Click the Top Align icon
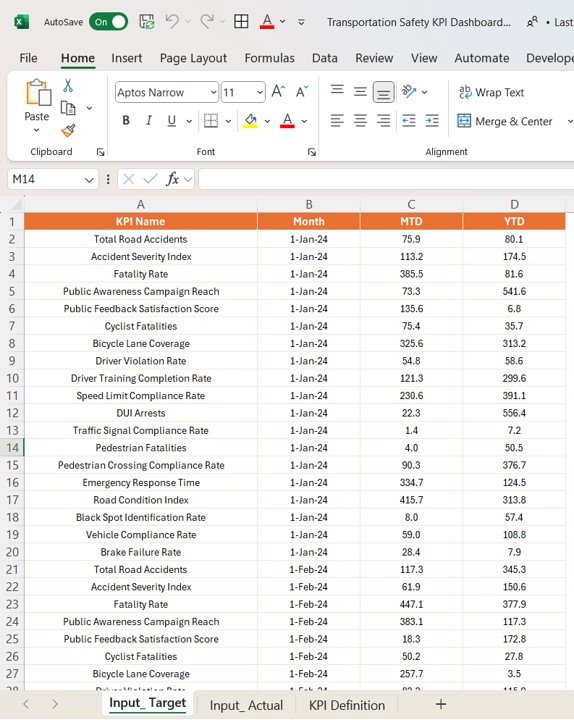The height and width of the screenshot is (720, 574). 337,91
